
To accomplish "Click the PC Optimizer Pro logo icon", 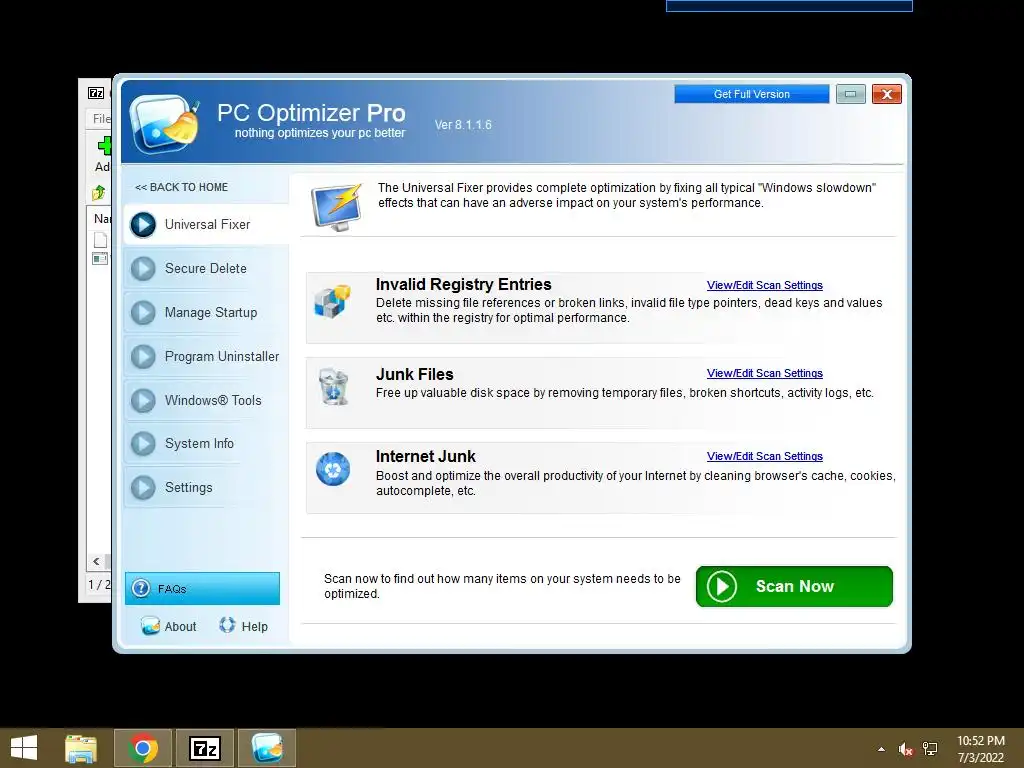I will point(165,124).
